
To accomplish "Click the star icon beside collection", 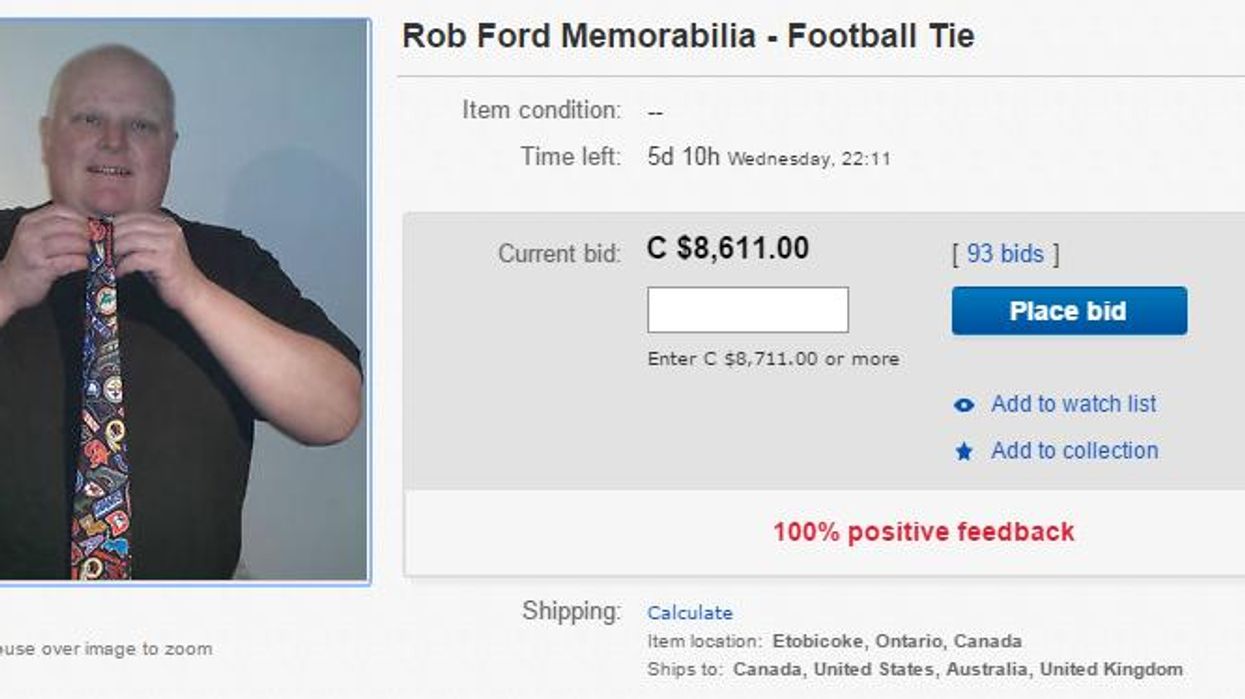I will (964, 452).
